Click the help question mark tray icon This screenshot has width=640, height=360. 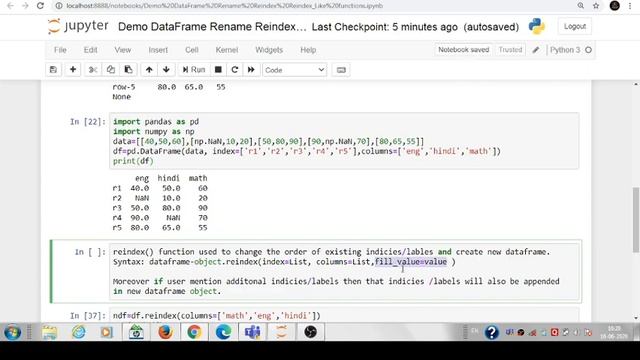click(491, 332)
